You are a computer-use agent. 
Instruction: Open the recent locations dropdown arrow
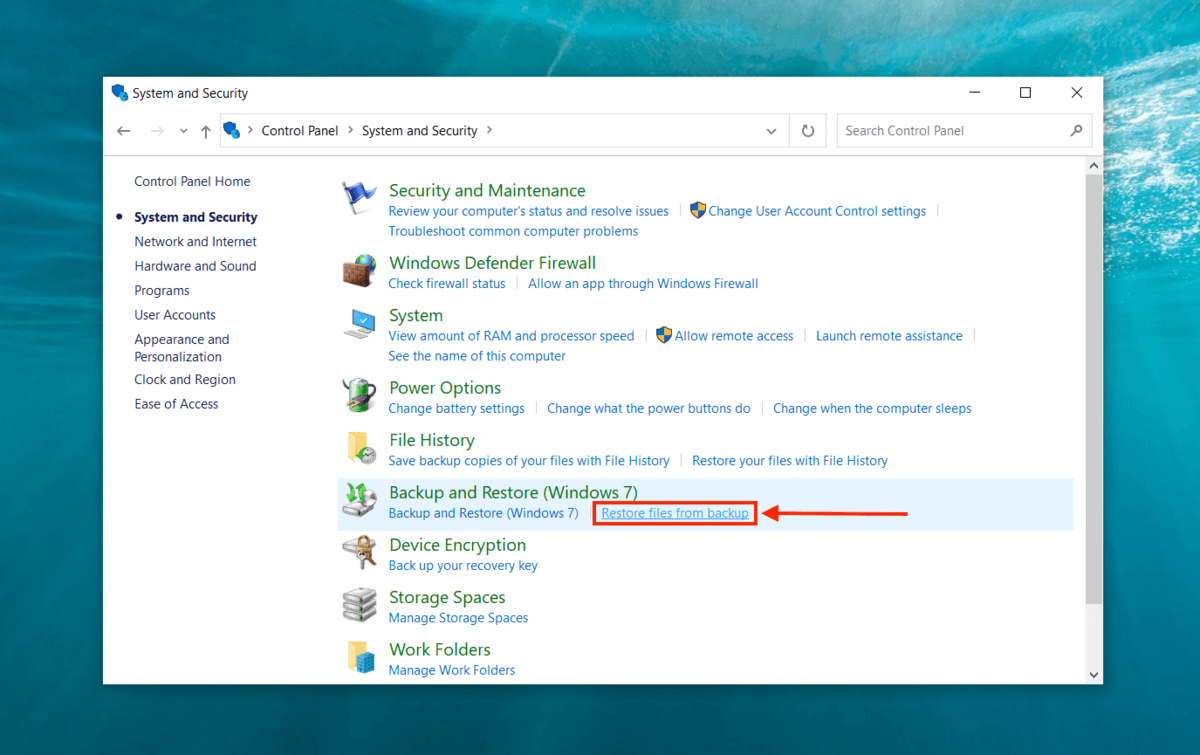click(x=183, y=131)
